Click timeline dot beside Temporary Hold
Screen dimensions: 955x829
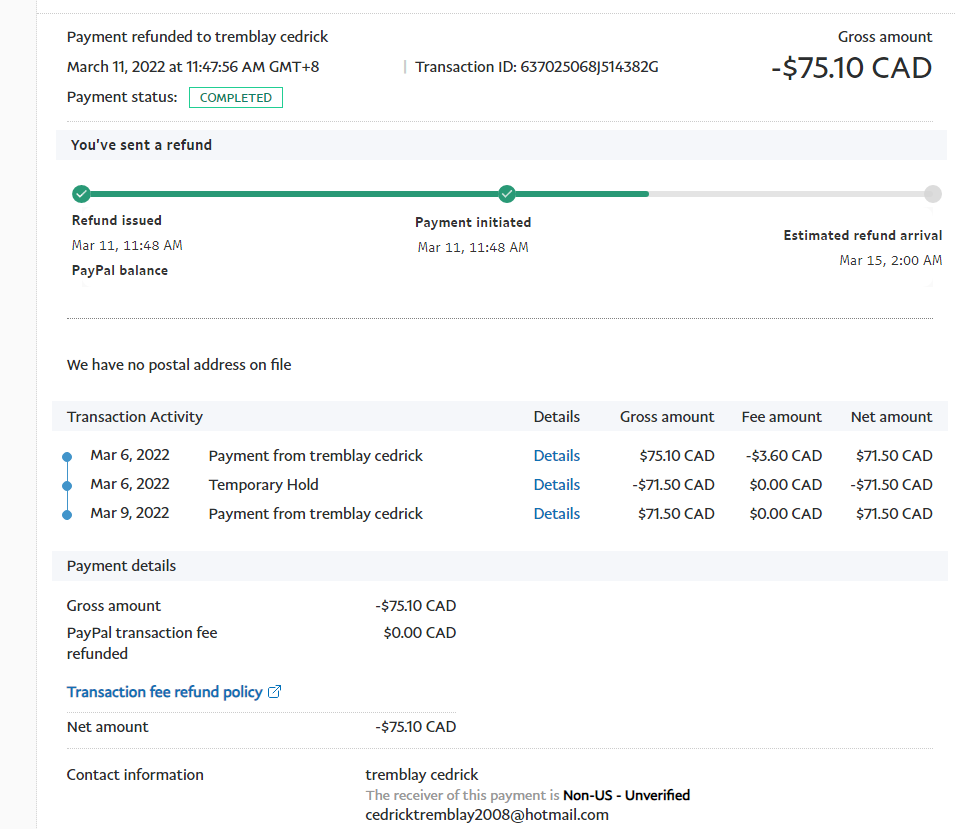pyautogui.click(x=67, y=485)
